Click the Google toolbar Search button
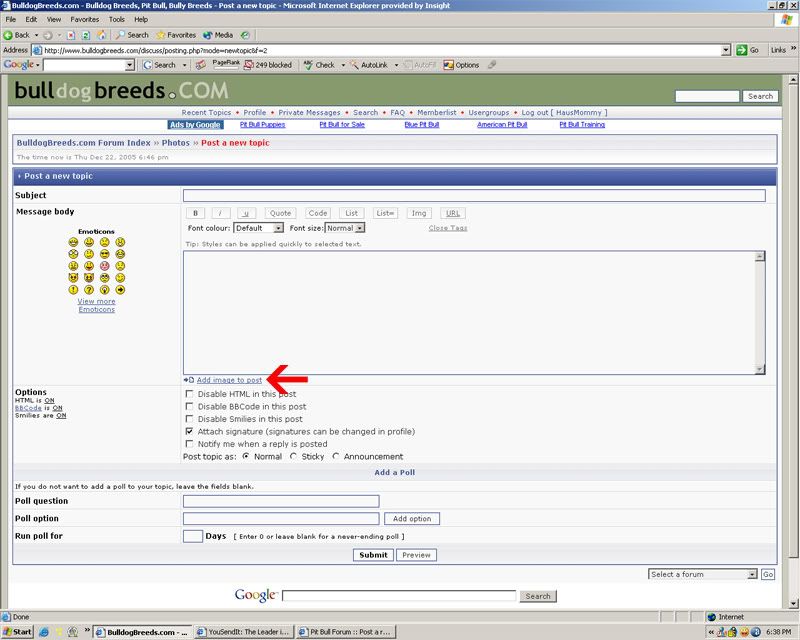 159,65
